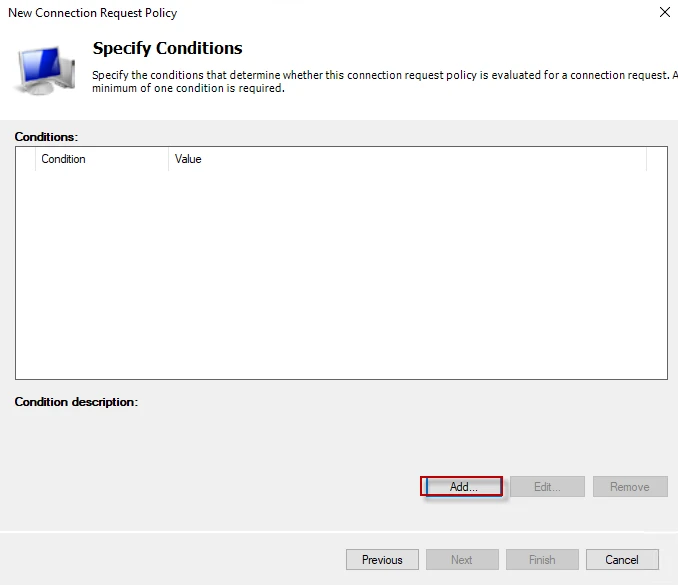Screen dimensions: 678x585
Task: Click the computer monitor wizard icon
Action: (x=43, y=68)
